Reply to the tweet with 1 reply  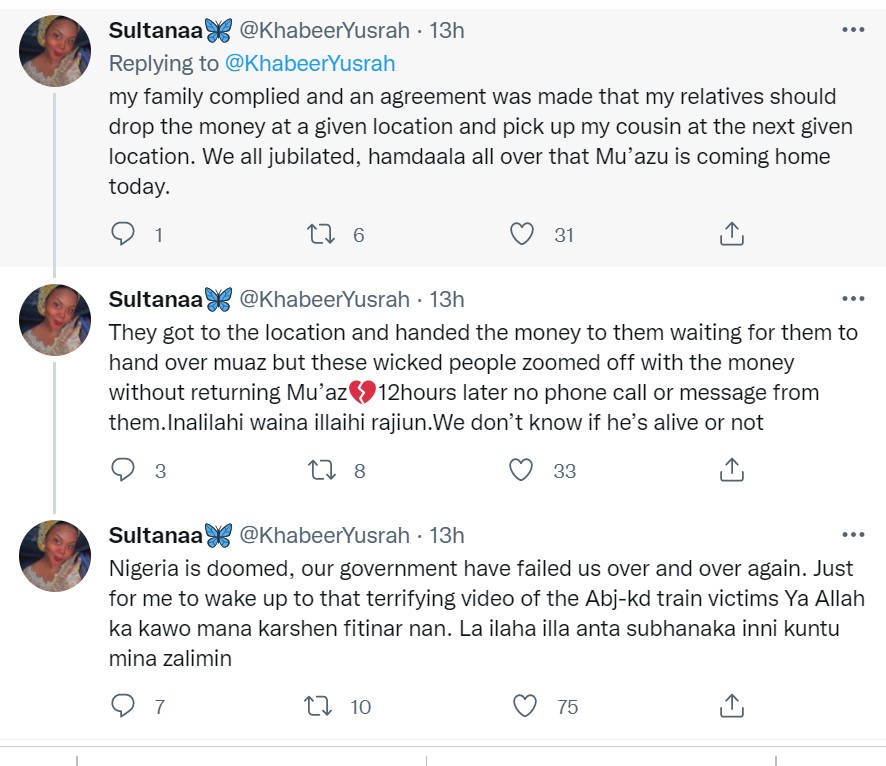123,234
